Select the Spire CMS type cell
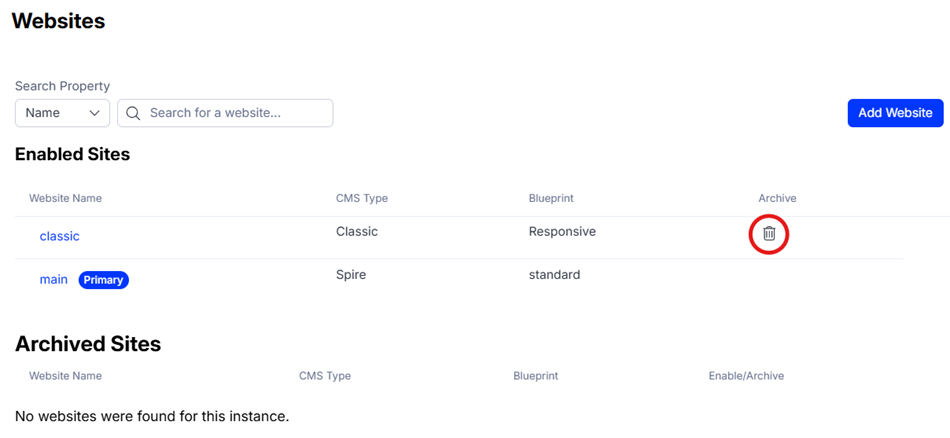The height and width of the screenshot is (438, 950). tap(353, 274)
